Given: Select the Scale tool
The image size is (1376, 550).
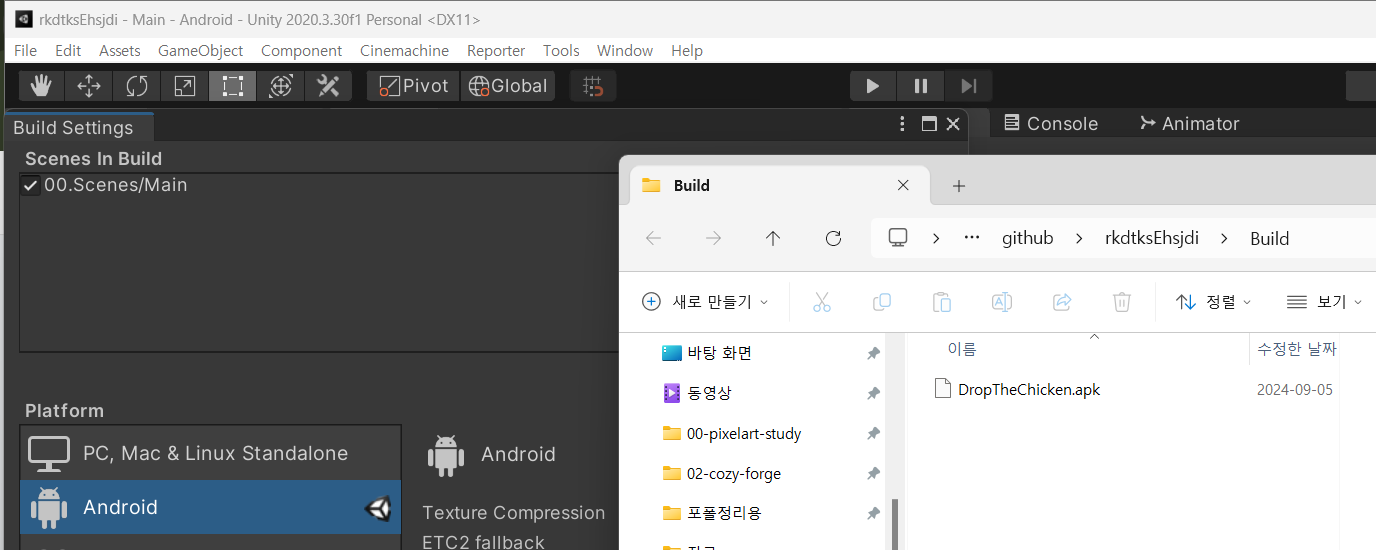Looking at the screenshot, I should pyautogui.click(x=185, y=86).
